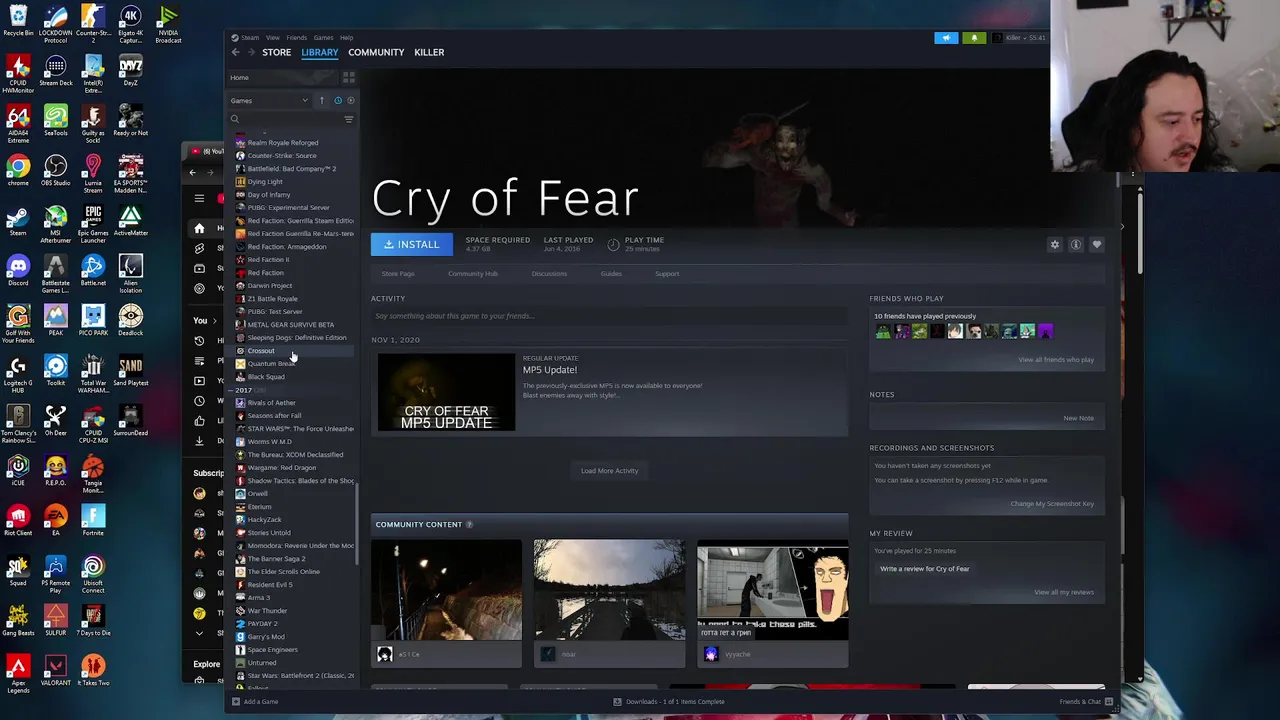Open the Discussions link

[549, 274]
